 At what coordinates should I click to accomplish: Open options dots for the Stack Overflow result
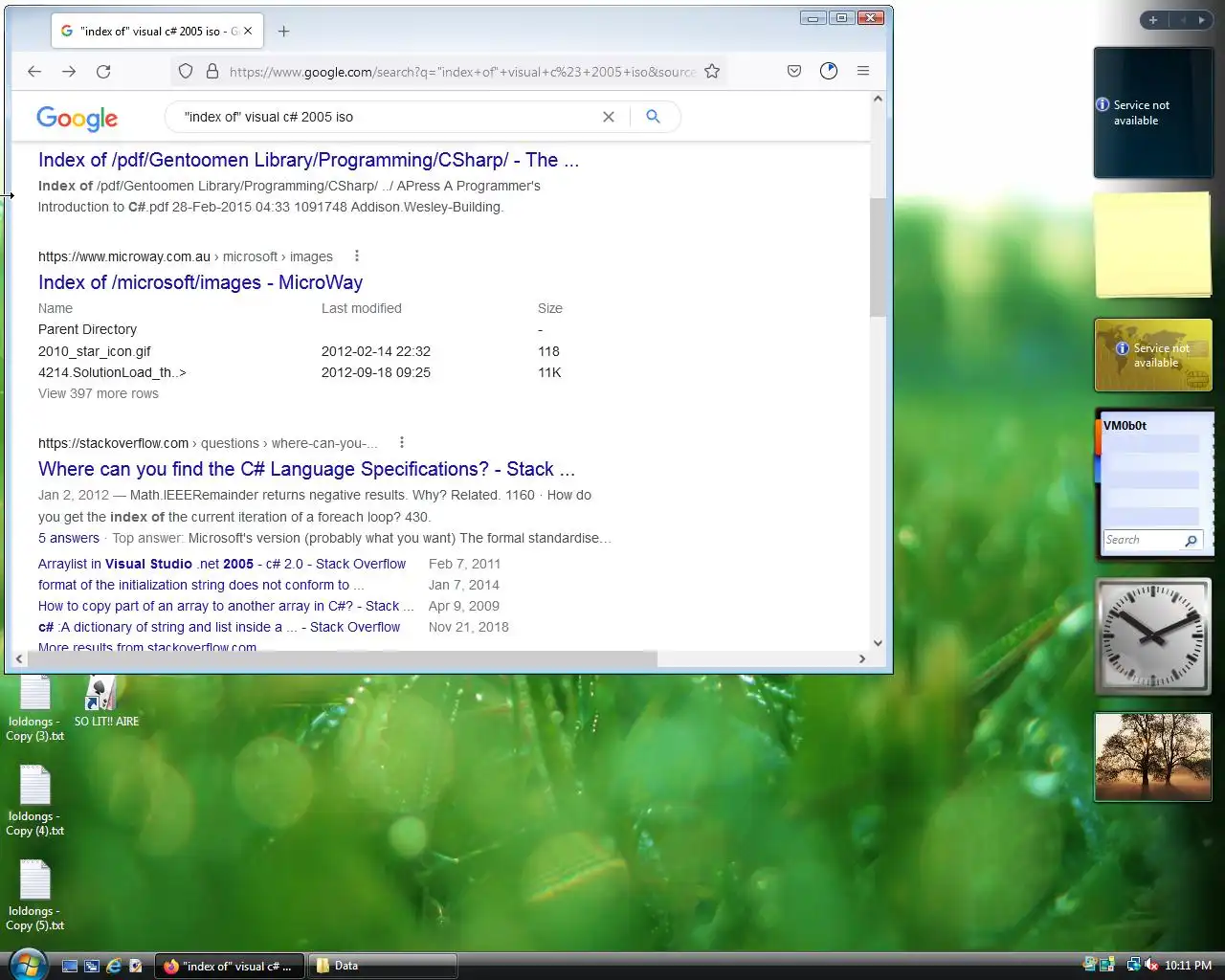402,442
